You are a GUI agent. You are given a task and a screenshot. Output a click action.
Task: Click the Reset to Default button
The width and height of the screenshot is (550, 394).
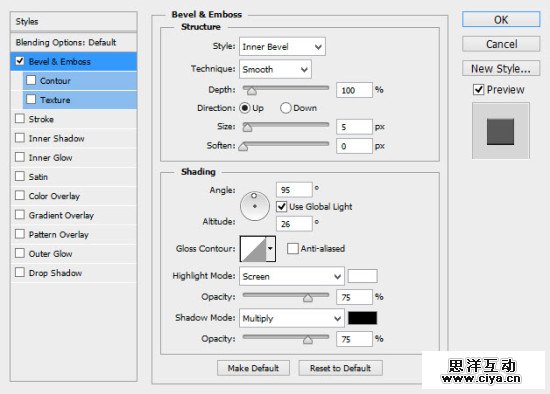click(x=340, y=368)
